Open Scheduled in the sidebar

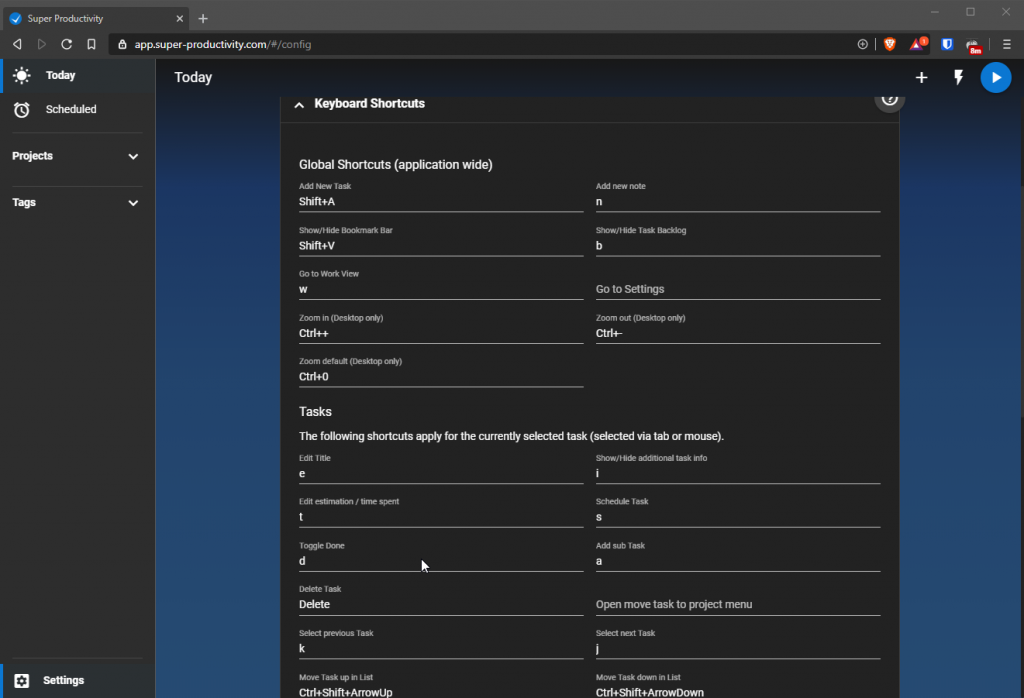point(70,109)
